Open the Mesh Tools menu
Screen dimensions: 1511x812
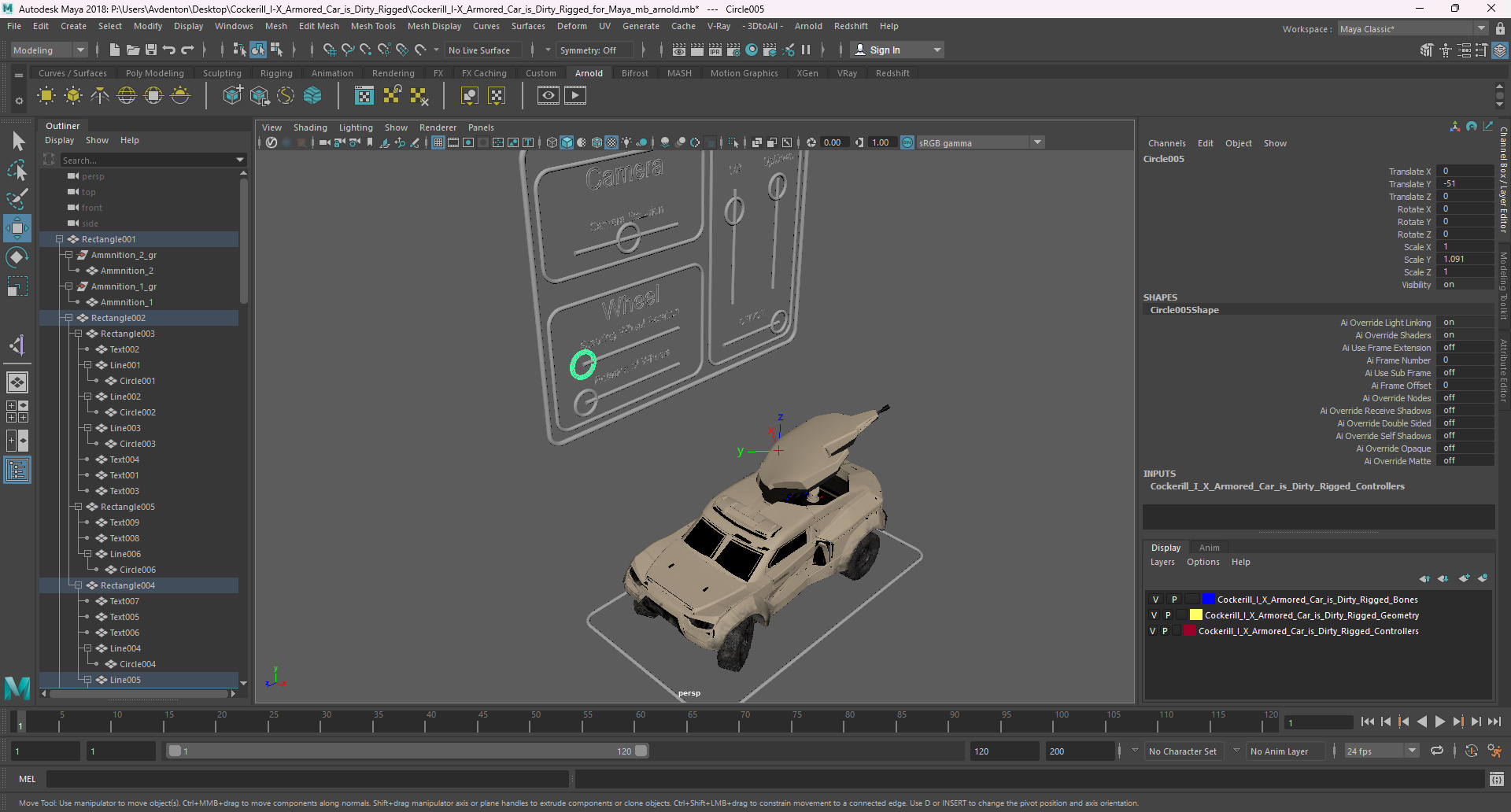point(373,26)
